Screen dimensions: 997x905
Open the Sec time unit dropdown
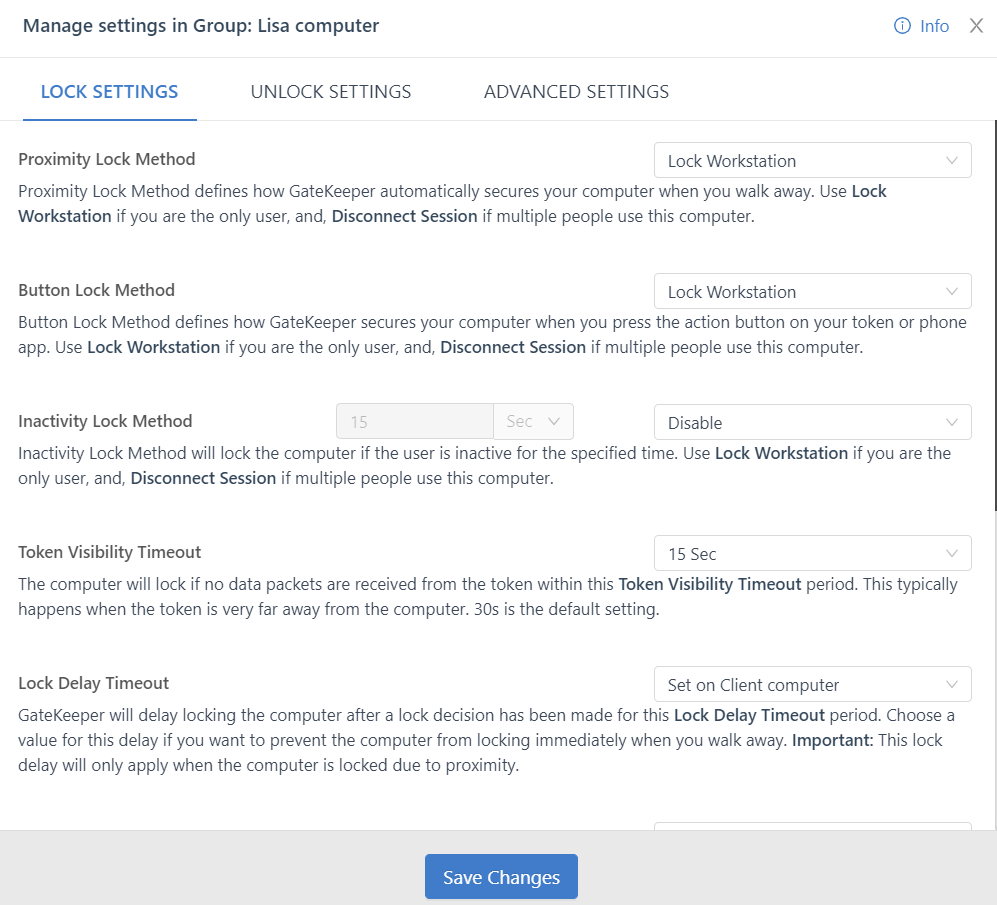pos(532,422)
